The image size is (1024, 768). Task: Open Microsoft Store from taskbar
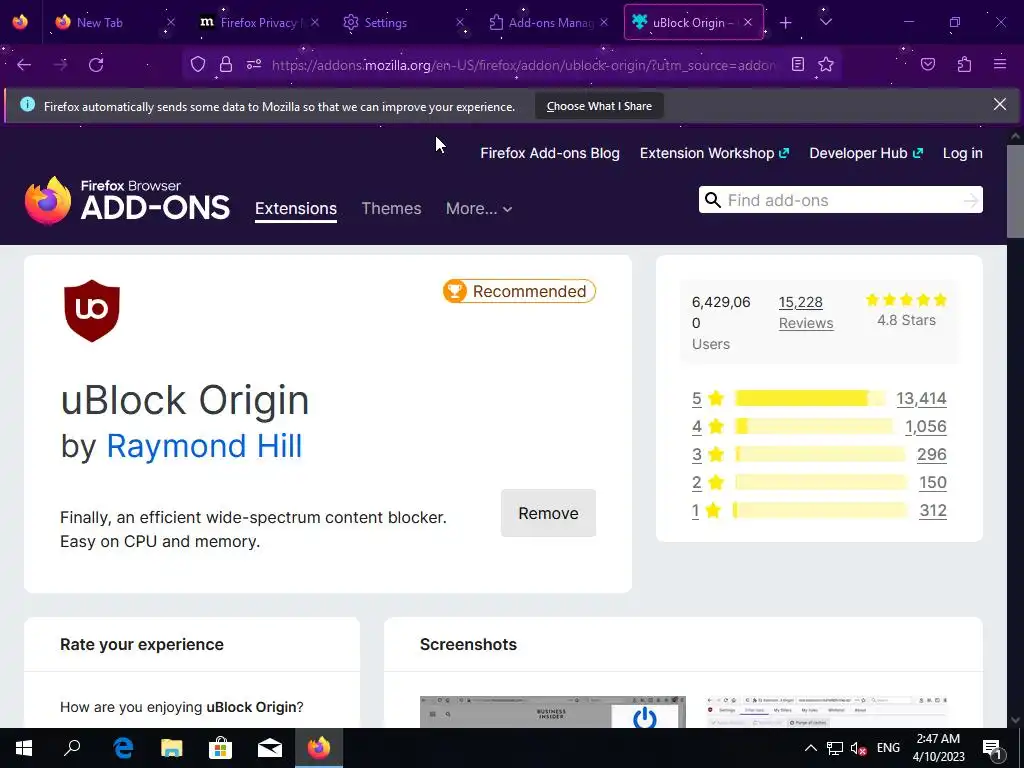[221, 748]
